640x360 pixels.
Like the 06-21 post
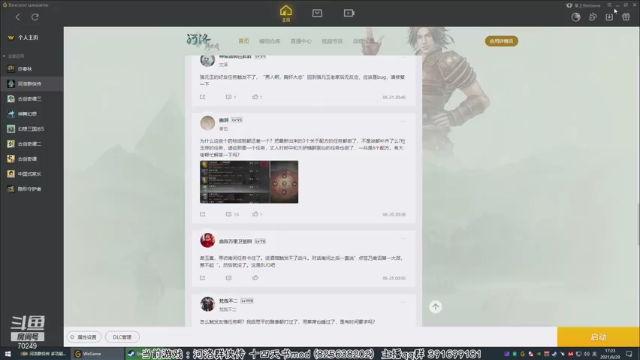coord(257,97)
